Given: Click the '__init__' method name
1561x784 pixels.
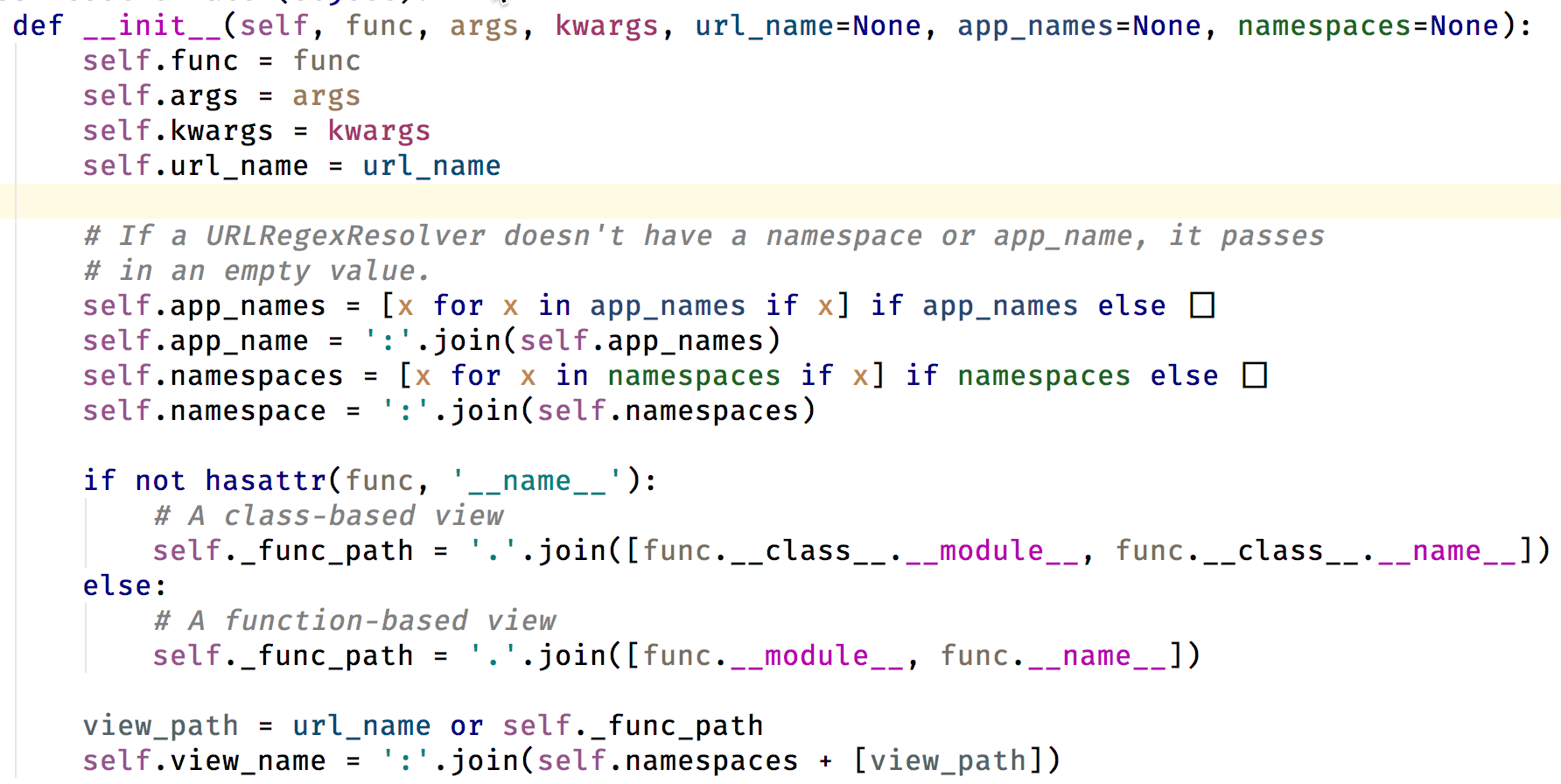Looking at the screenshot, I should 152,25.
